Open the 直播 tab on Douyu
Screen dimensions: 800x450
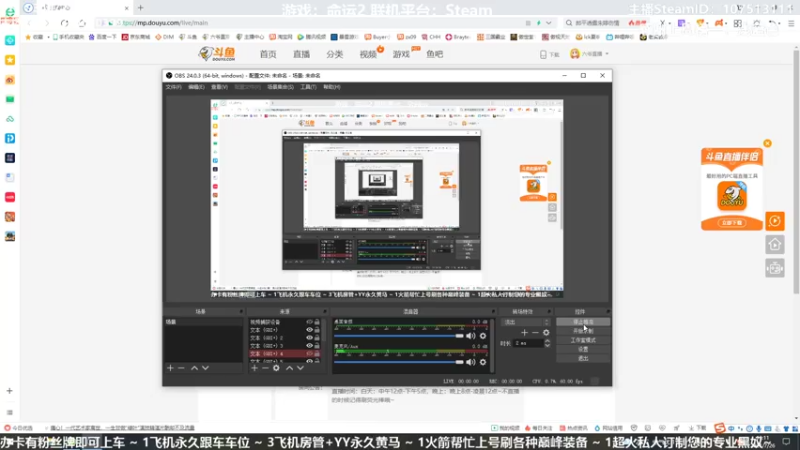[301, 54]
